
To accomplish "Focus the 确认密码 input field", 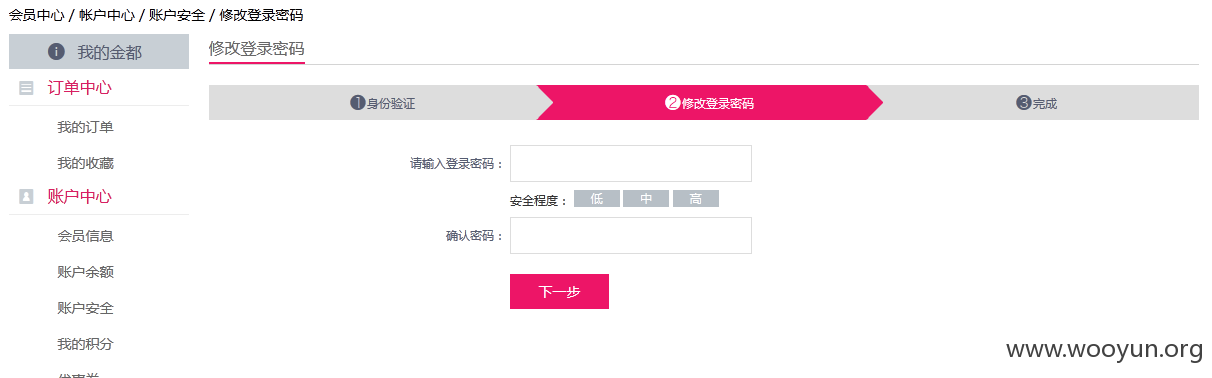I will click(x=631, y=236).
